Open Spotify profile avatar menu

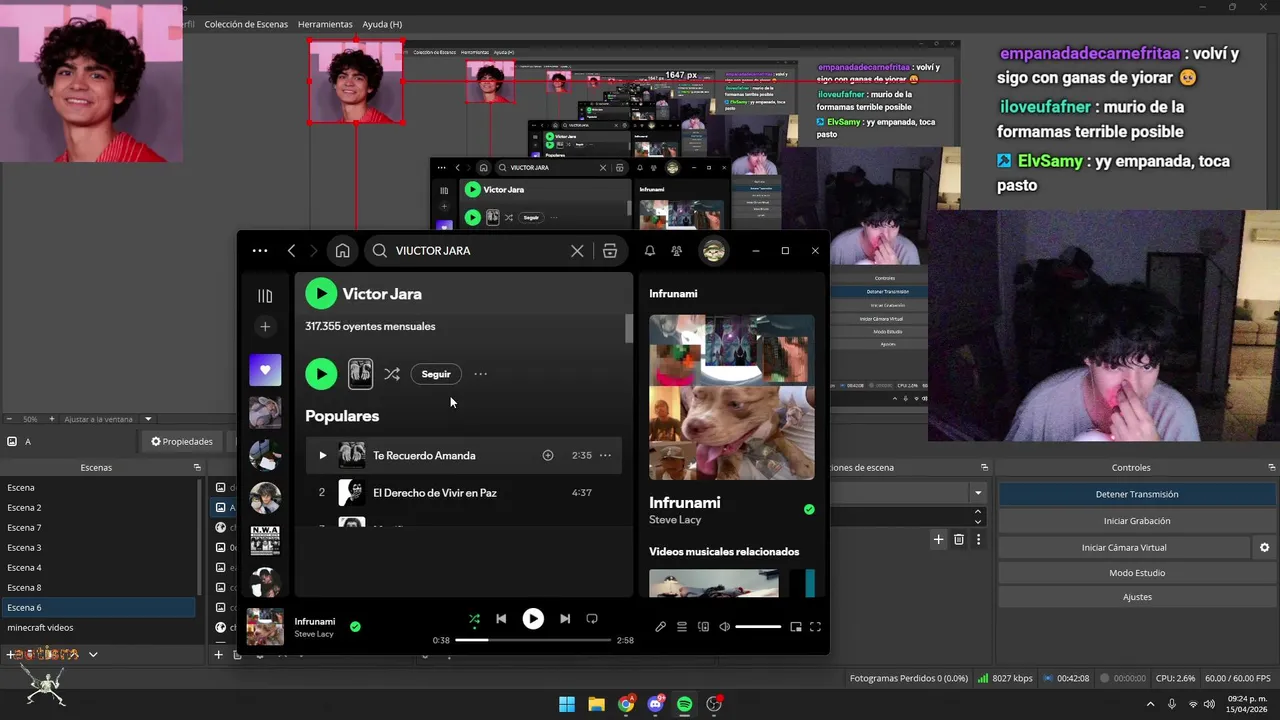coord(714,251)
